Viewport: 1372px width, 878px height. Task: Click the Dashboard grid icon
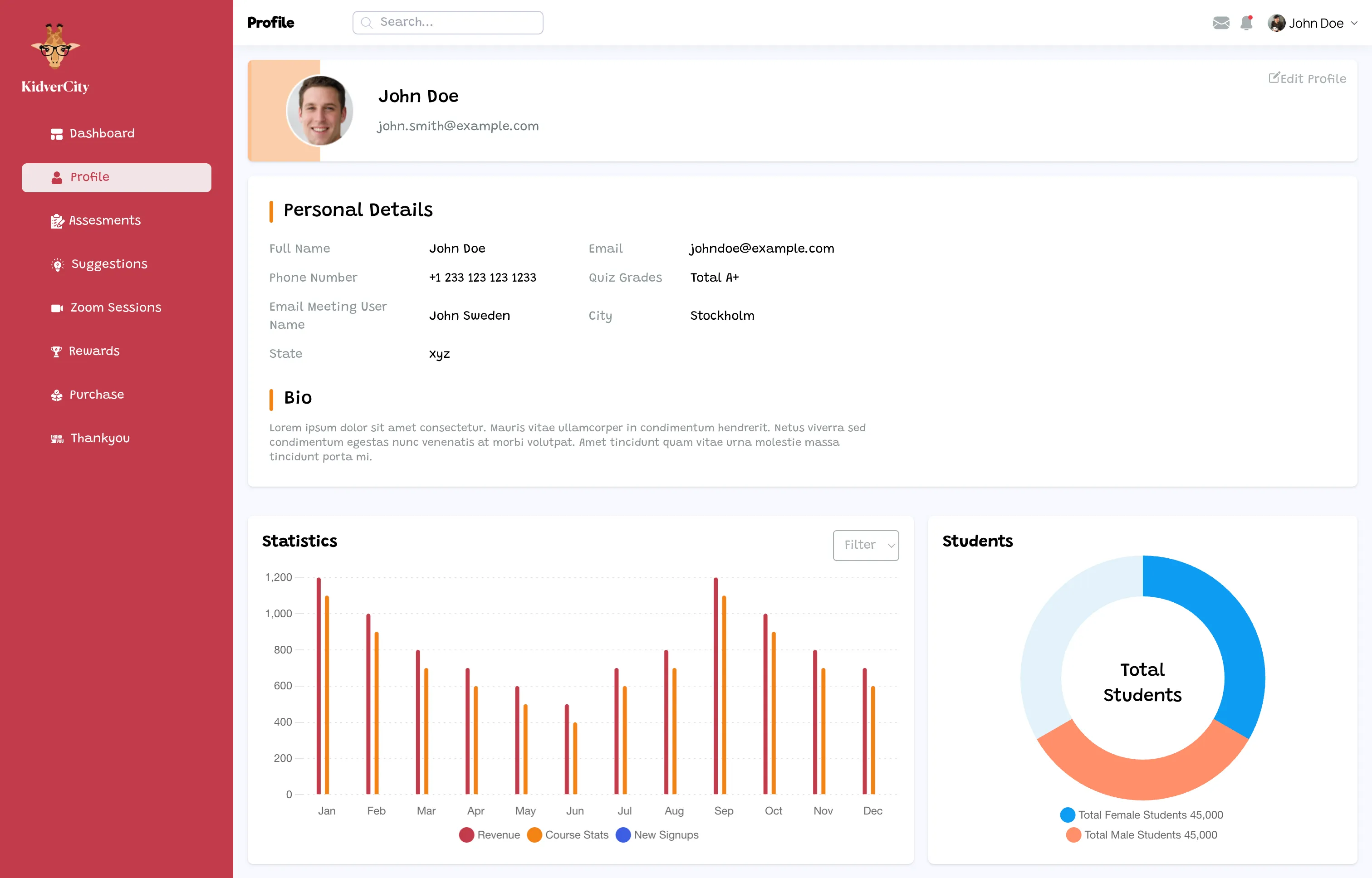56,134
